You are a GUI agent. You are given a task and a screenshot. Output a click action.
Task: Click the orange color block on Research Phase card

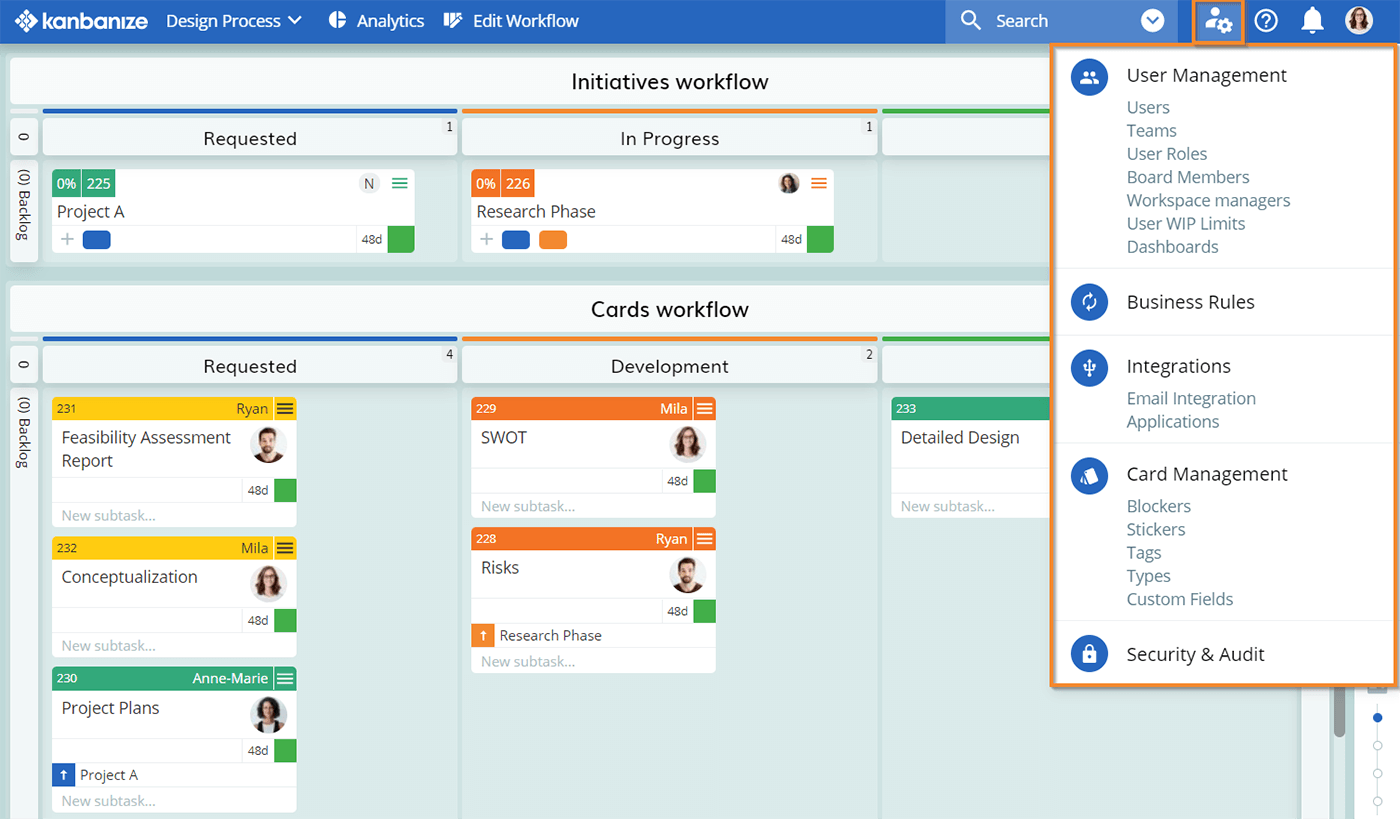pyautogui.click(x=552, y=240)
